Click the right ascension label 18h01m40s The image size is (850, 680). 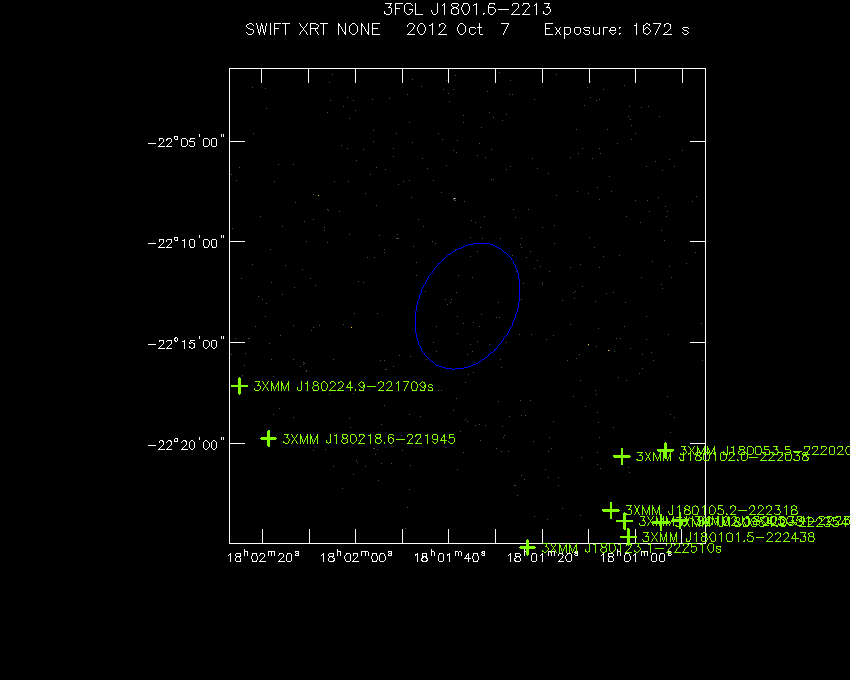[x=449, y=557]
